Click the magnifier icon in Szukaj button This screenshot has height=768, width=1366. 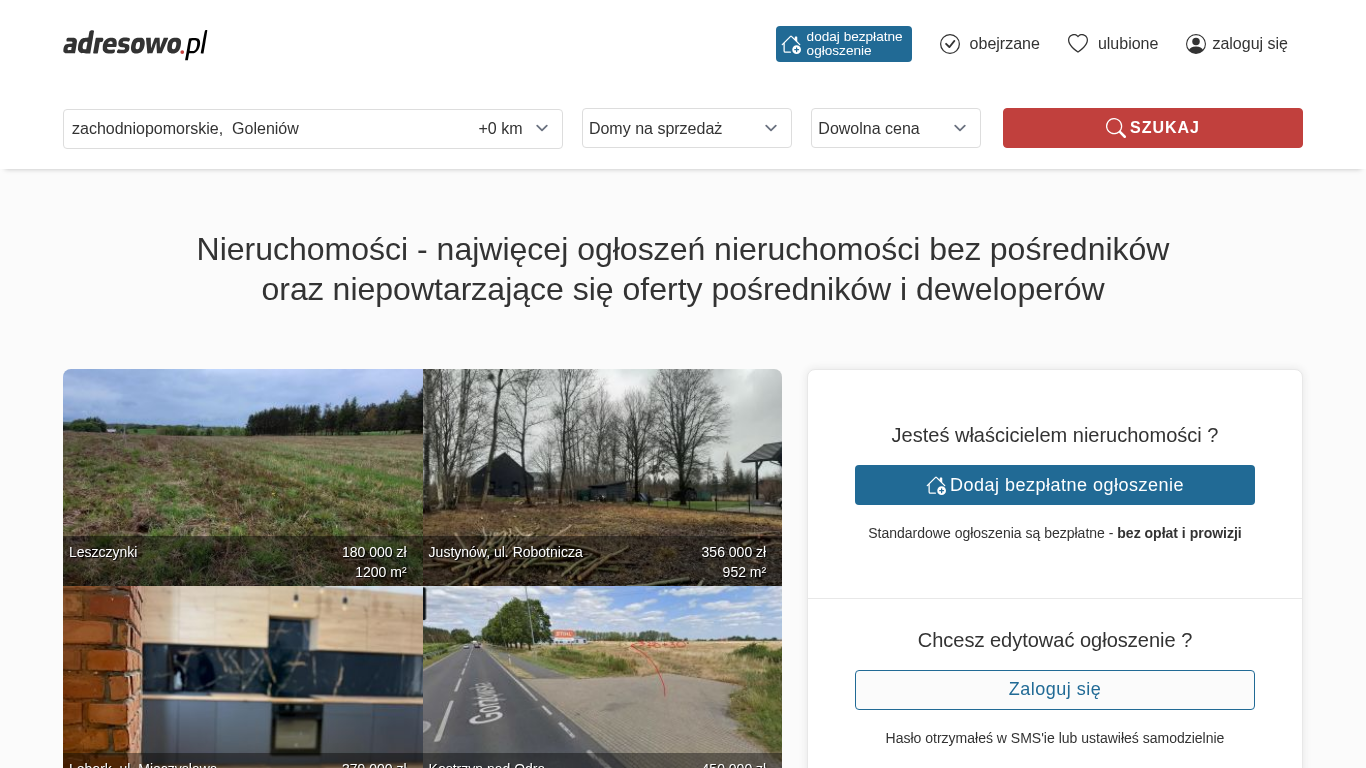point(1115,128)
